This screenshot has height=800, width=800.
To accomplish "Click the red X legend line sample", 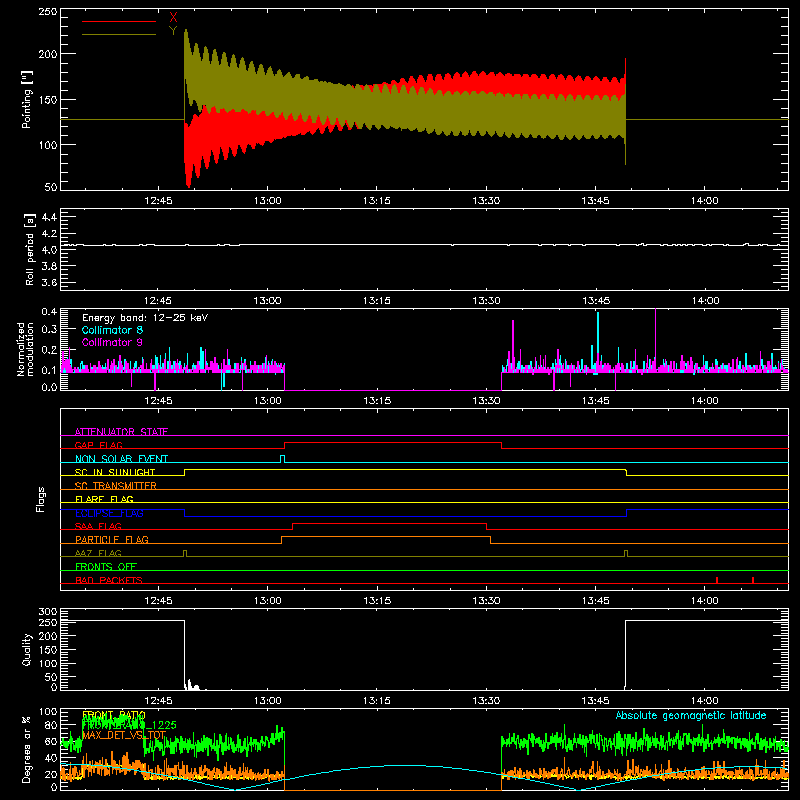I will (x=119, y=21).
